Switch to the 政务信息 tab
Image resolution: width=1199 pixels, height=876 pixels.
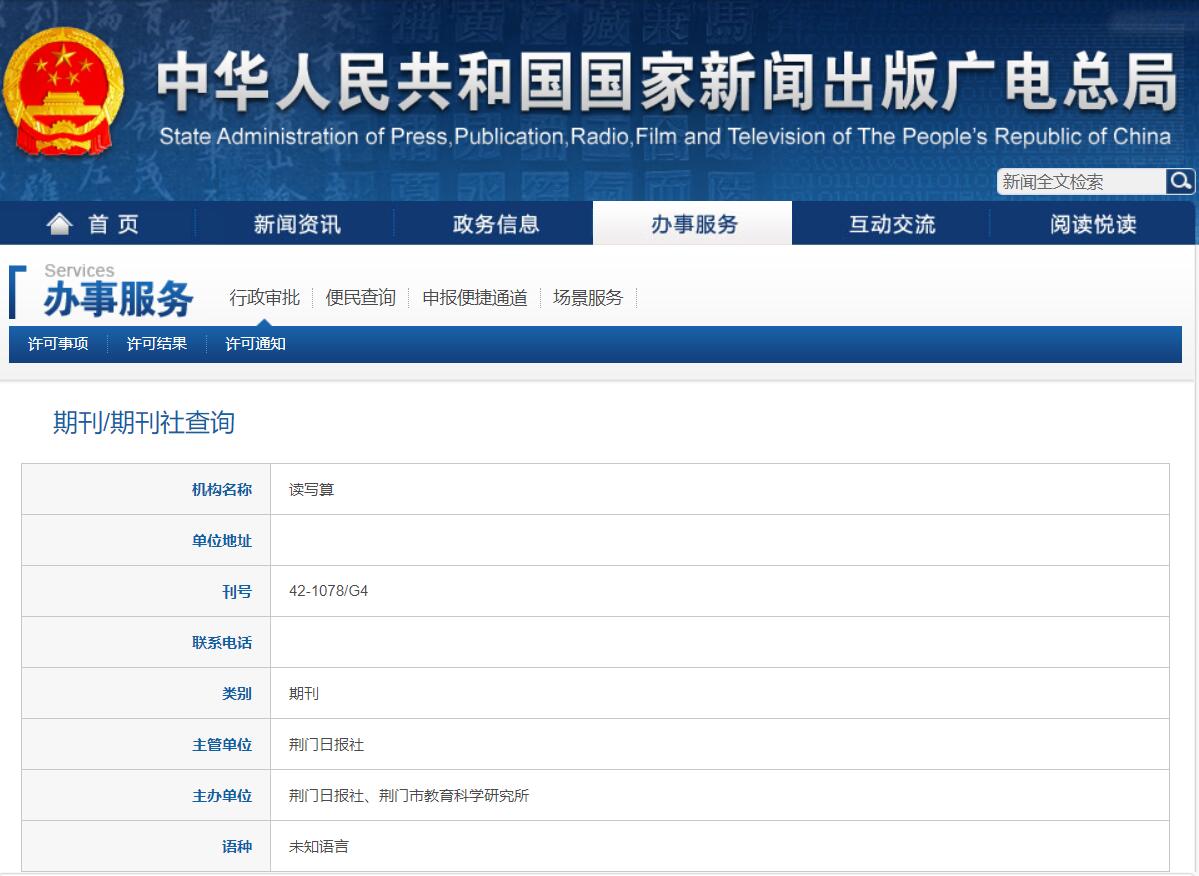(x=495, y=222)
